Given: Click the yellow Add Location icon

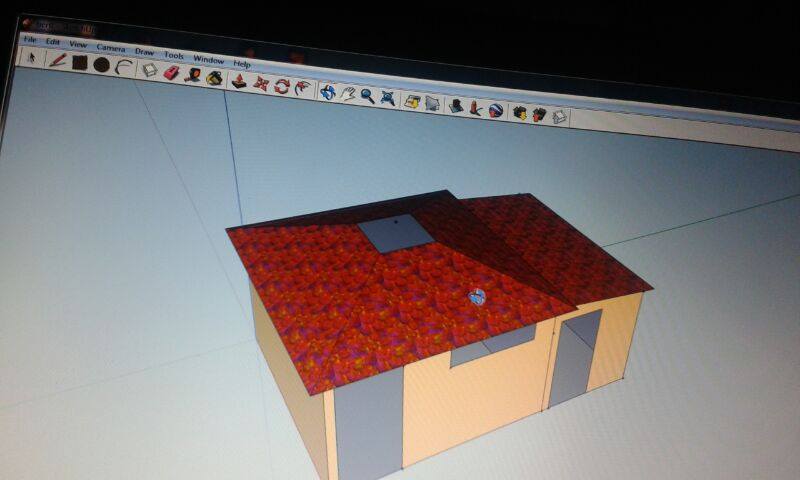Looking at the screenshot, I should 412,101.
